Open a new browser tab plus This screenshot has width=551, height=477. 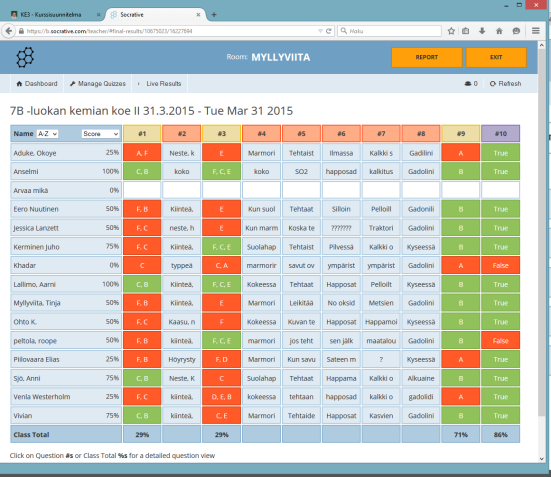coord(214,14)
